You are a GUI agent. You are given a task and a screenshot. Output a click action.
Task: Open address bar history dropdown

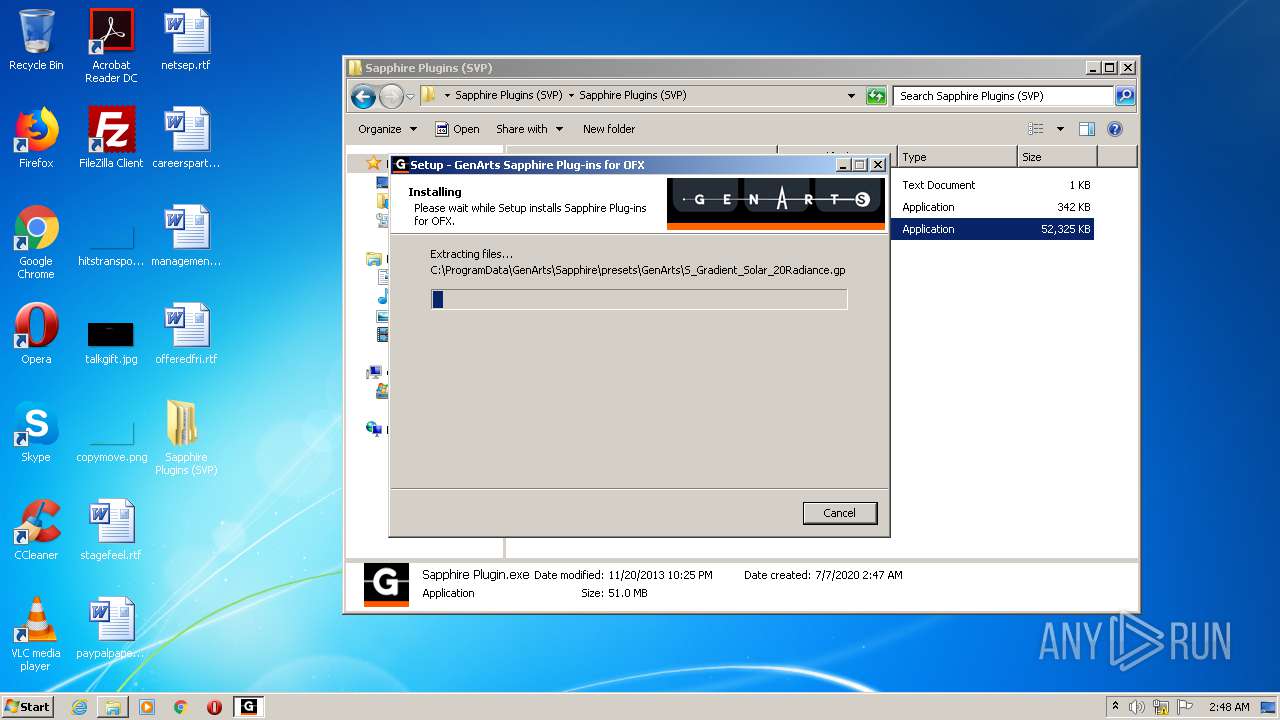(851, 96)
